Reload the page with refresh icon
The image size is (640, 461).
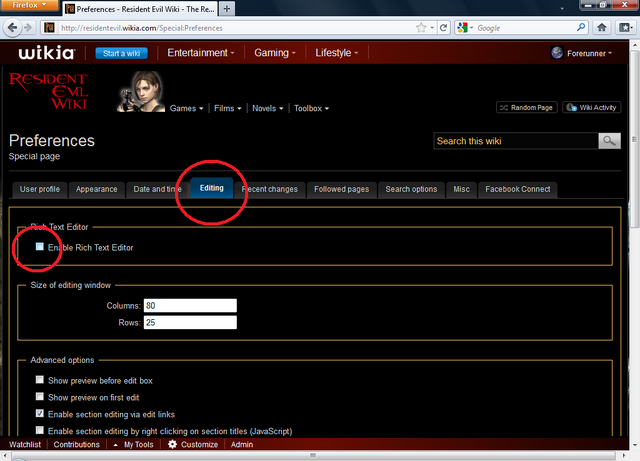[x=443, y=28]
